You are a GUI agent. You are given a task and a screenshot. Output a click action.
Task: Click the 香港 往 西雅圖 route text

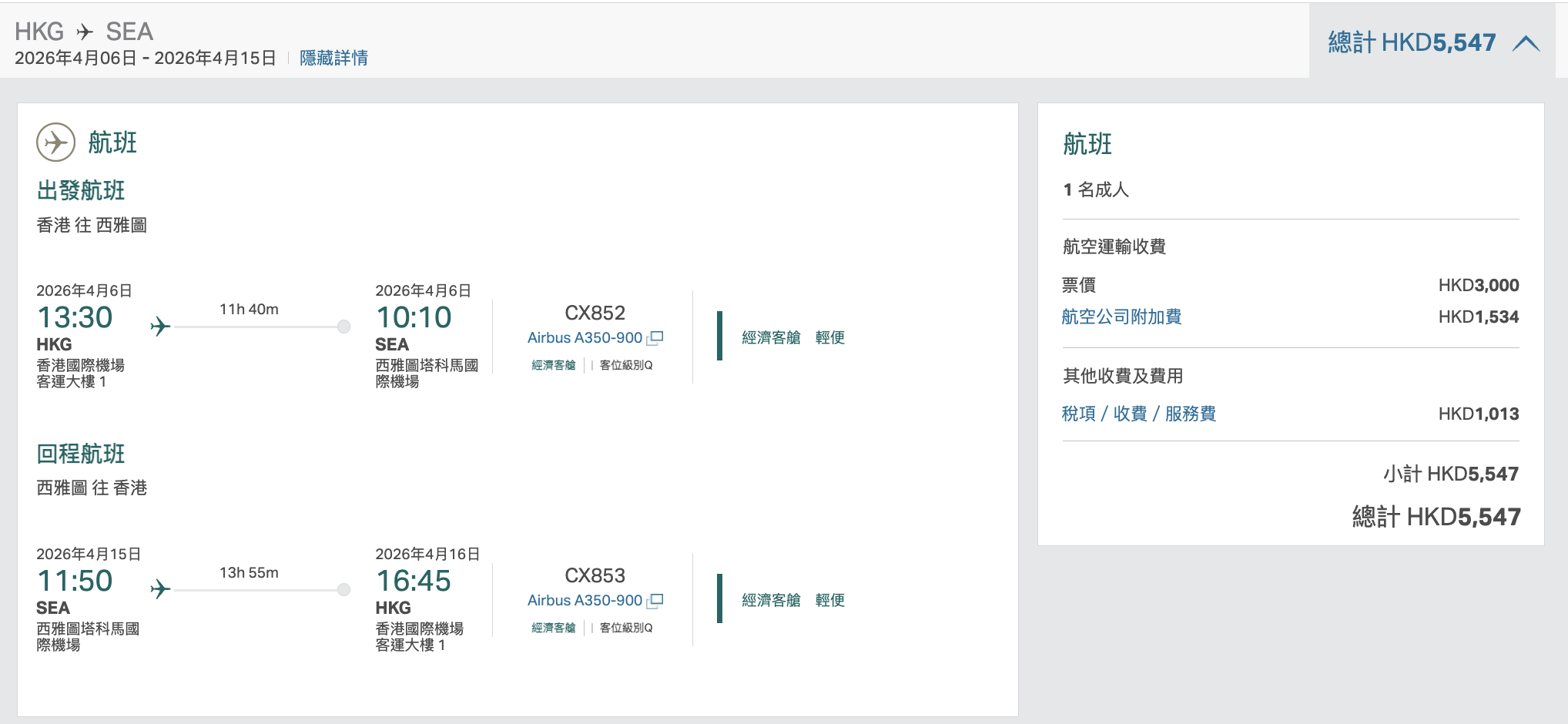[x=92, y=225]
